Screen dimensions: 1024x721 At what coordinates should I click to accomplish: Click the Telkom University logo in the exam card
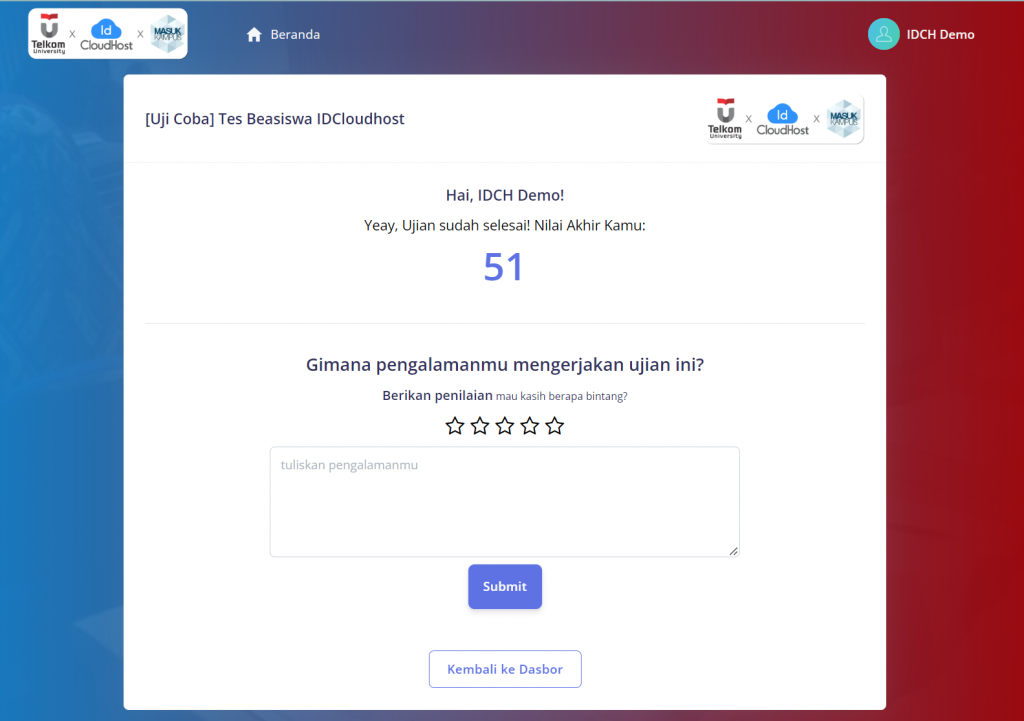pos(725,119)
